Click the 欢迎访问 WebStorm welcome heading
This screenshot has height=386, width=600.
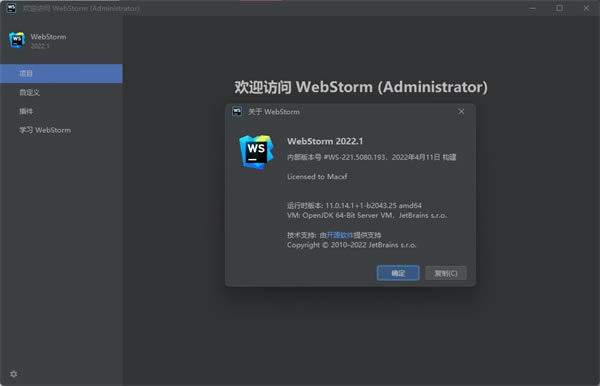(361, 87)
